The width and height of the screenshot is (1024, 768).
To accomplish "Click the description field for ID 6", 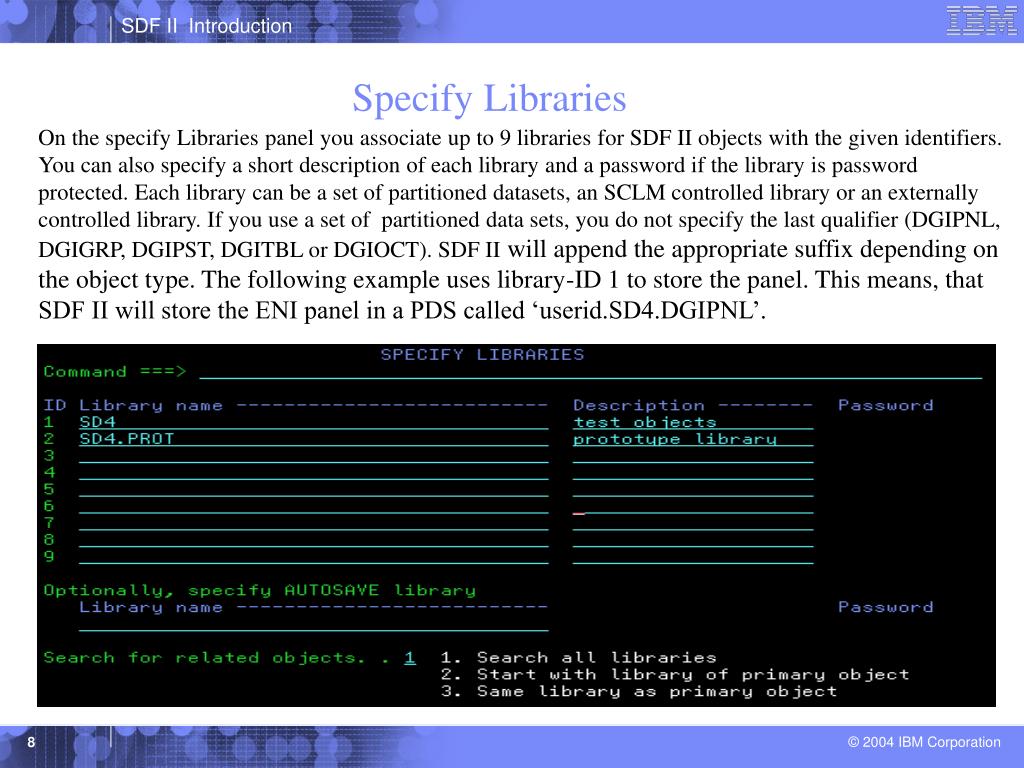I will coord(693,507).
